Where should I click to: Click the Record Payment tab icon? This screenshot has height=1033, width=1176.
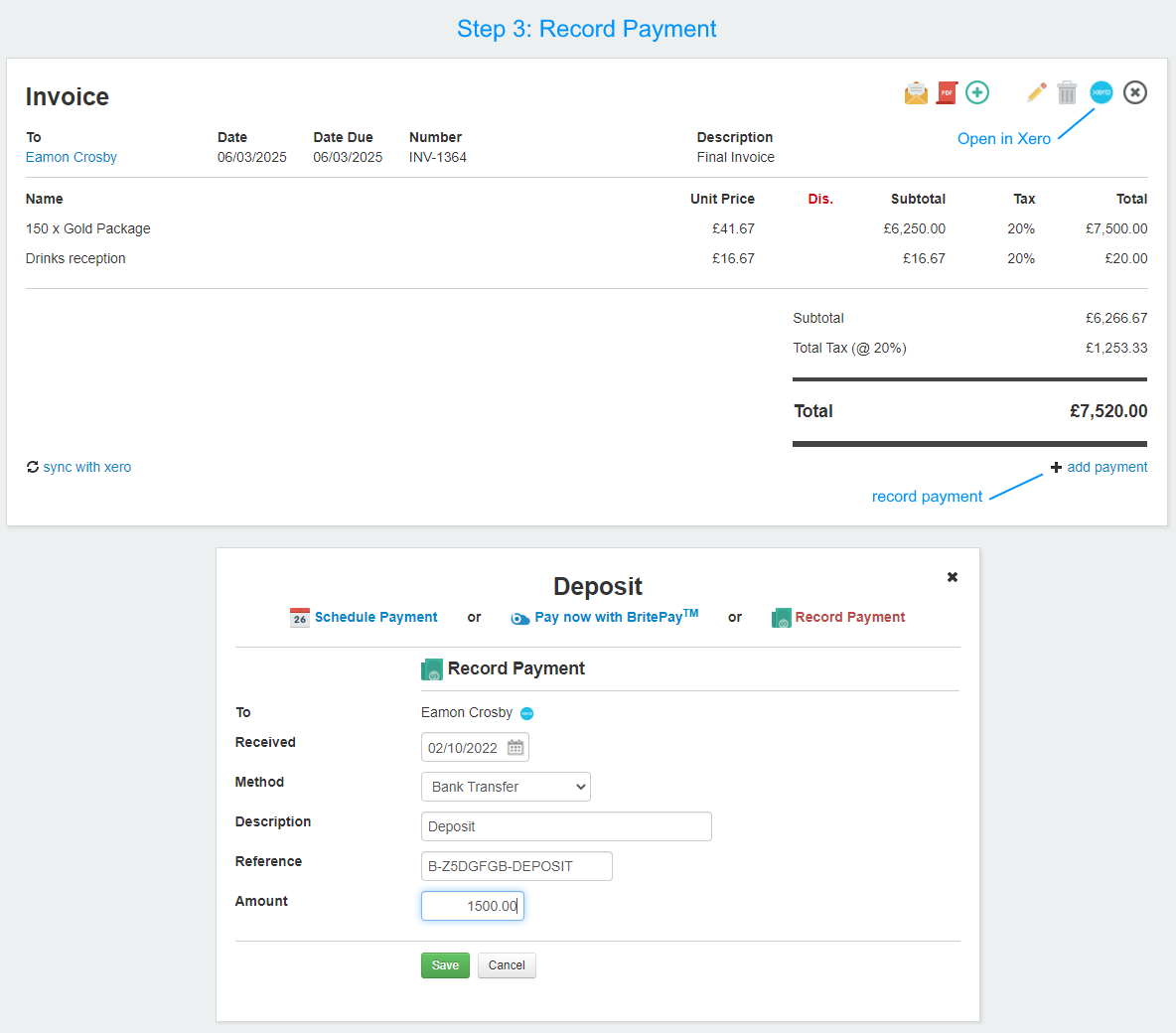pyautogui.click(x=781, y=618)
